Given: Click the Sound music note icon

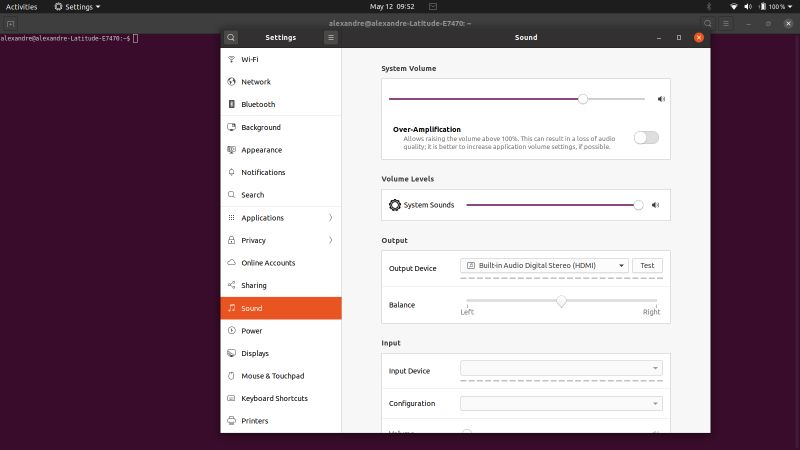Looking at the screenshot, I should point(232,308).
